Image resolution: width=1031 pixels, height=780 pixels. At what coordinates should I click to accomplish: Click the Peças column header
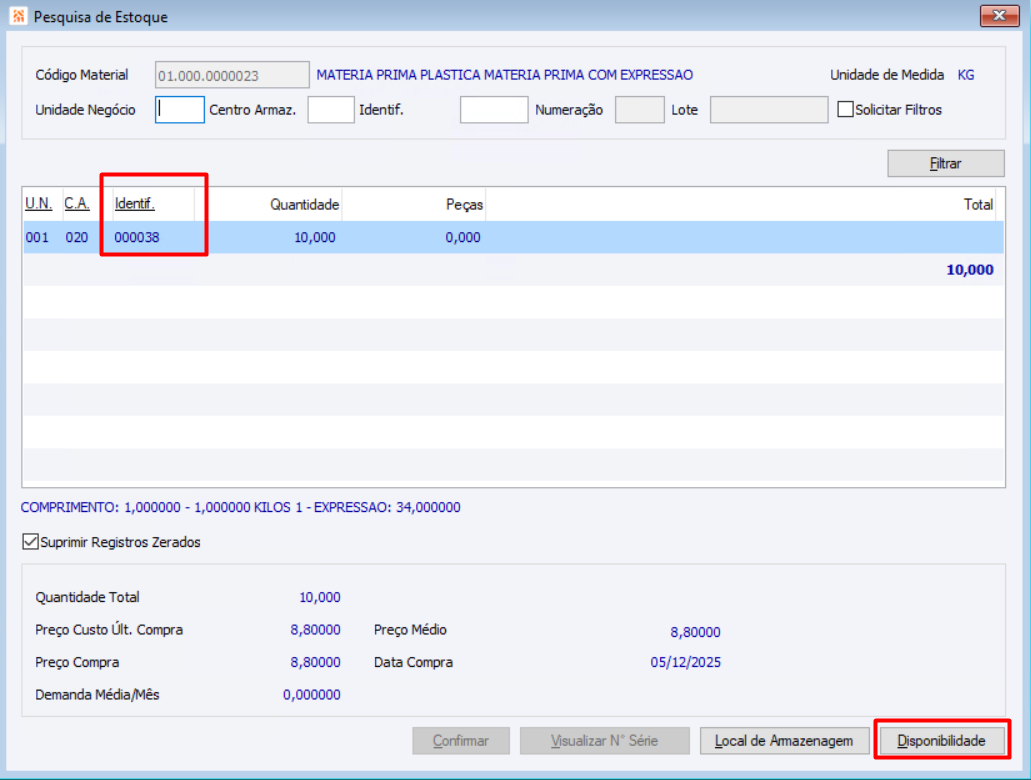pos(464,205)
